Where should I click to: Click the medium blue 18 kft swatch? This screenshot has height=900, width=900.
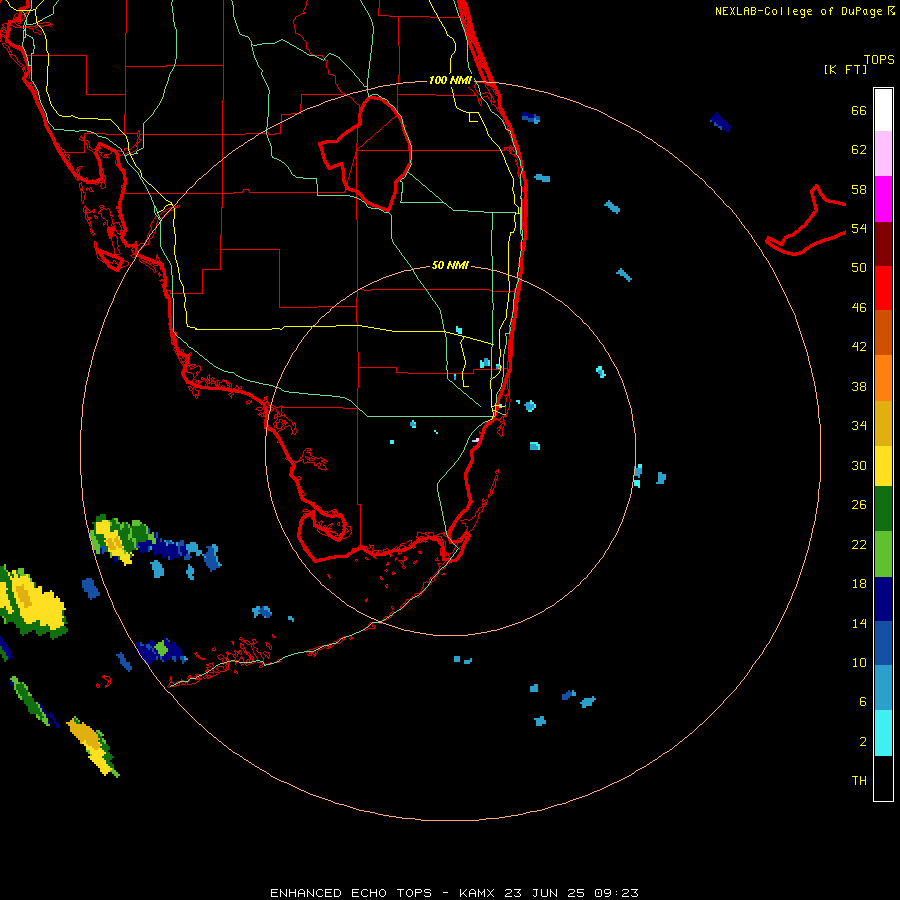(883, 643)
